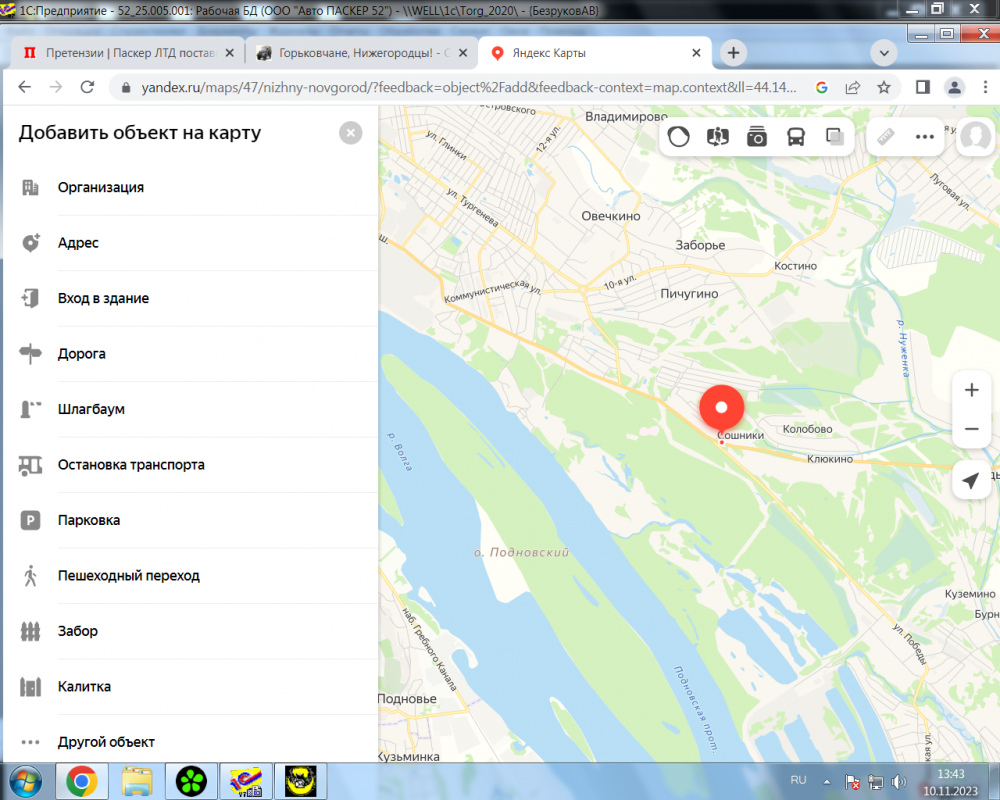Zoom out with the minus button

(971, 429)
